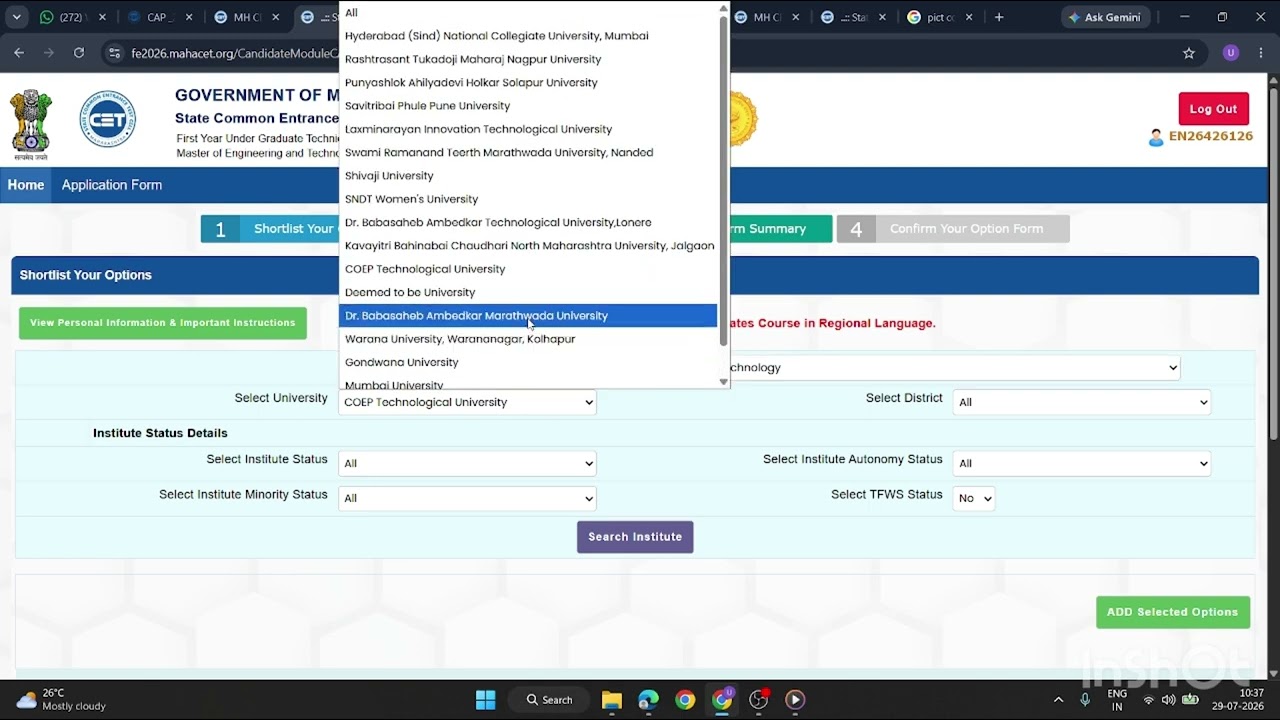Open a new browser tab
The width and height of the screenshot is (1280, 720).
998,17
